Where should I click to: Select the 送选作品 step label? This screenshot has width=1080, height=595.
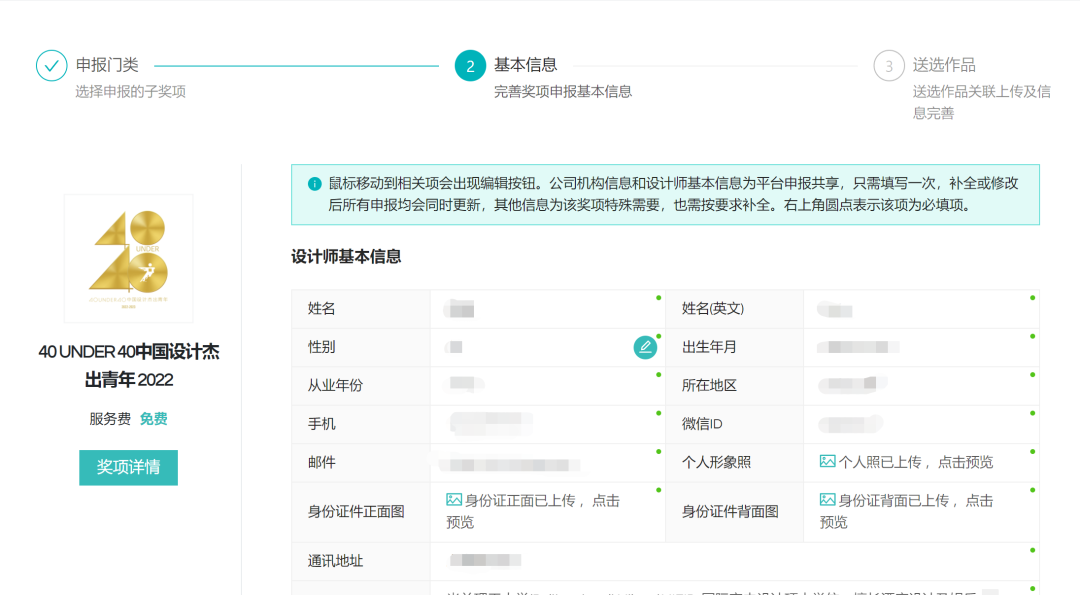click(x=946, y=65)
